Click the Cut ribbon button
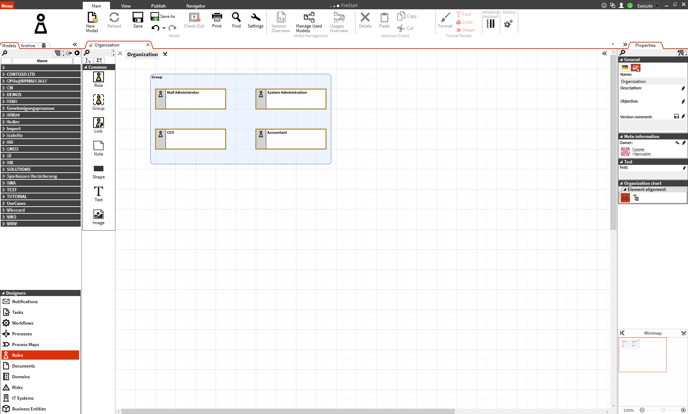This screenshot has height=414, width=688. 405,28
